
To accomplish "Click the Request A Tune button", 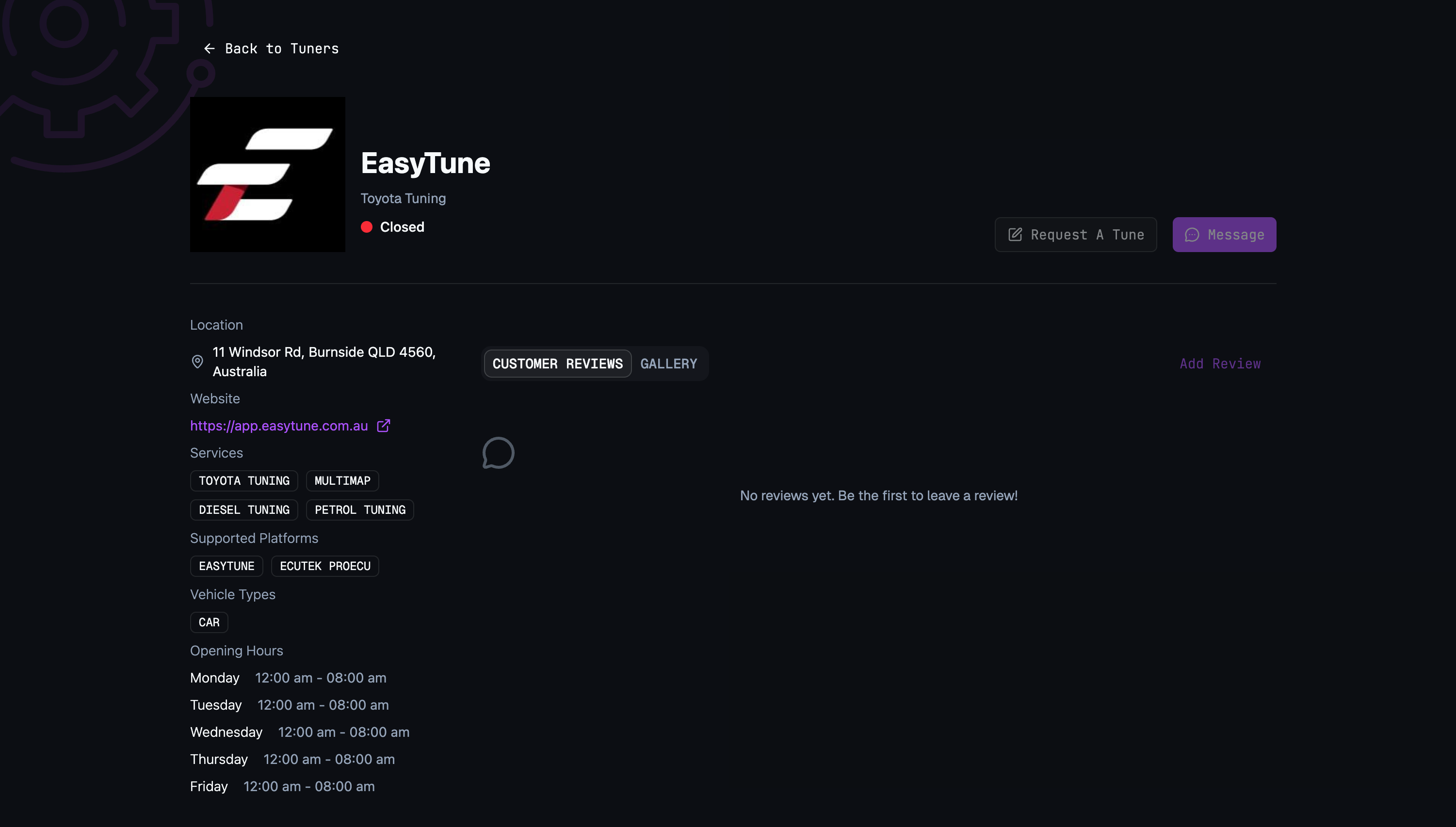I will click(1075, 234).
